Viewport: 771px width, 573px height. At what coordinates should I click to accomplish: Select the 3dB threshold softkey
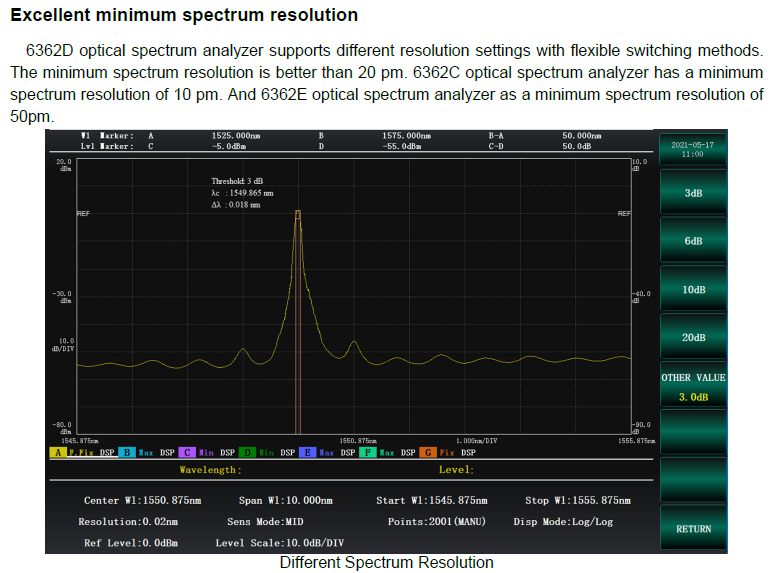(693, 193)
